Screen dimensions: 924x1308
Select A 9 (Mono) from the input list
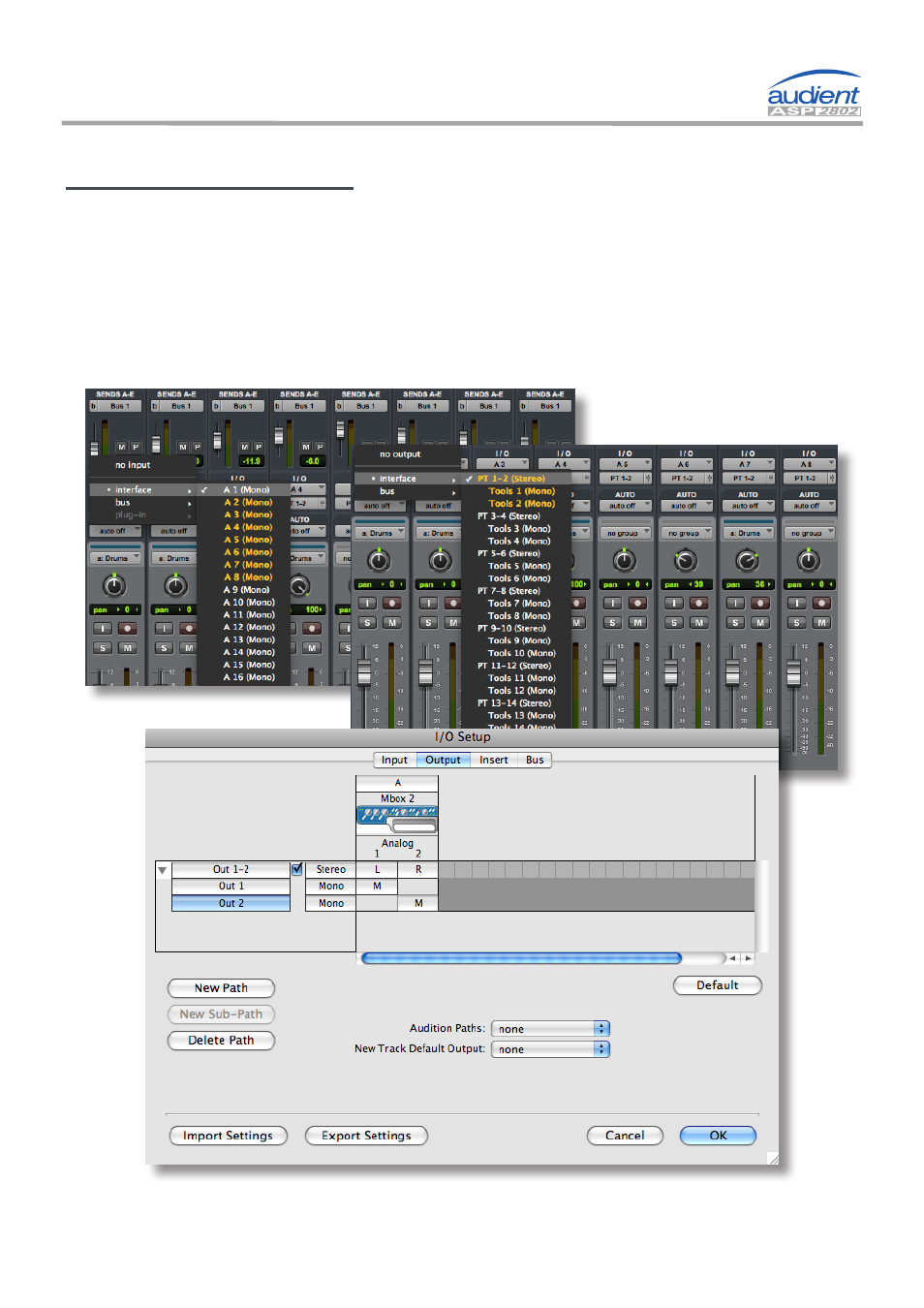246,589
